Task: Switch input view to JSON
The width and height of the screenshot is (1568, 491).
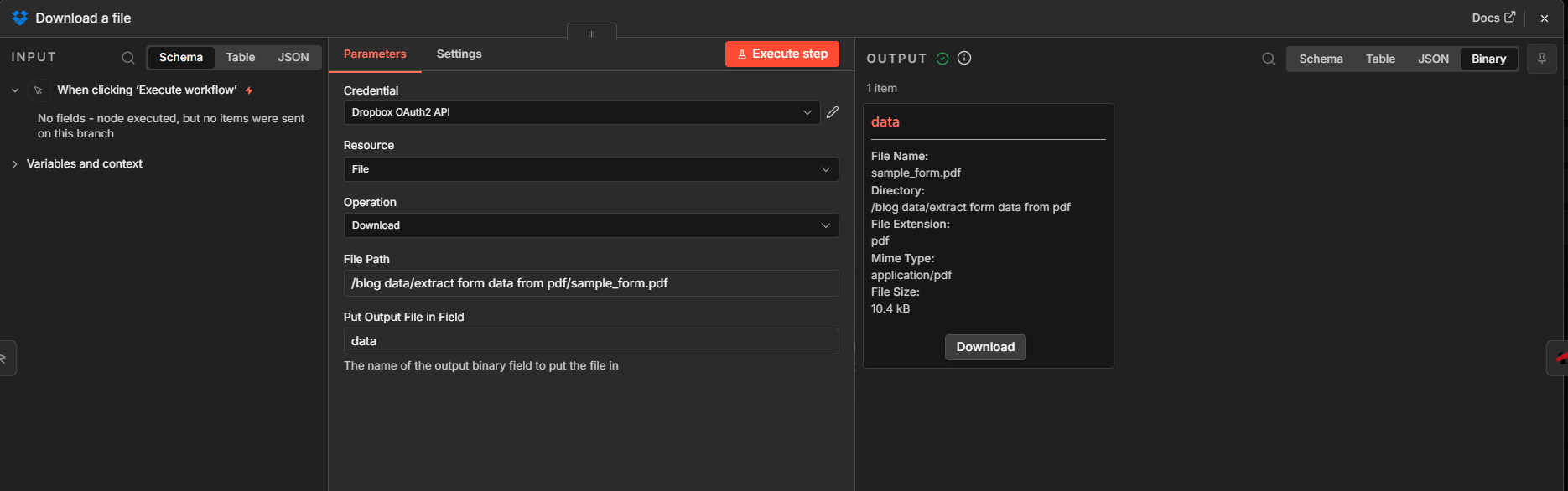Action: pyautogui.click(x=293, y=58)
